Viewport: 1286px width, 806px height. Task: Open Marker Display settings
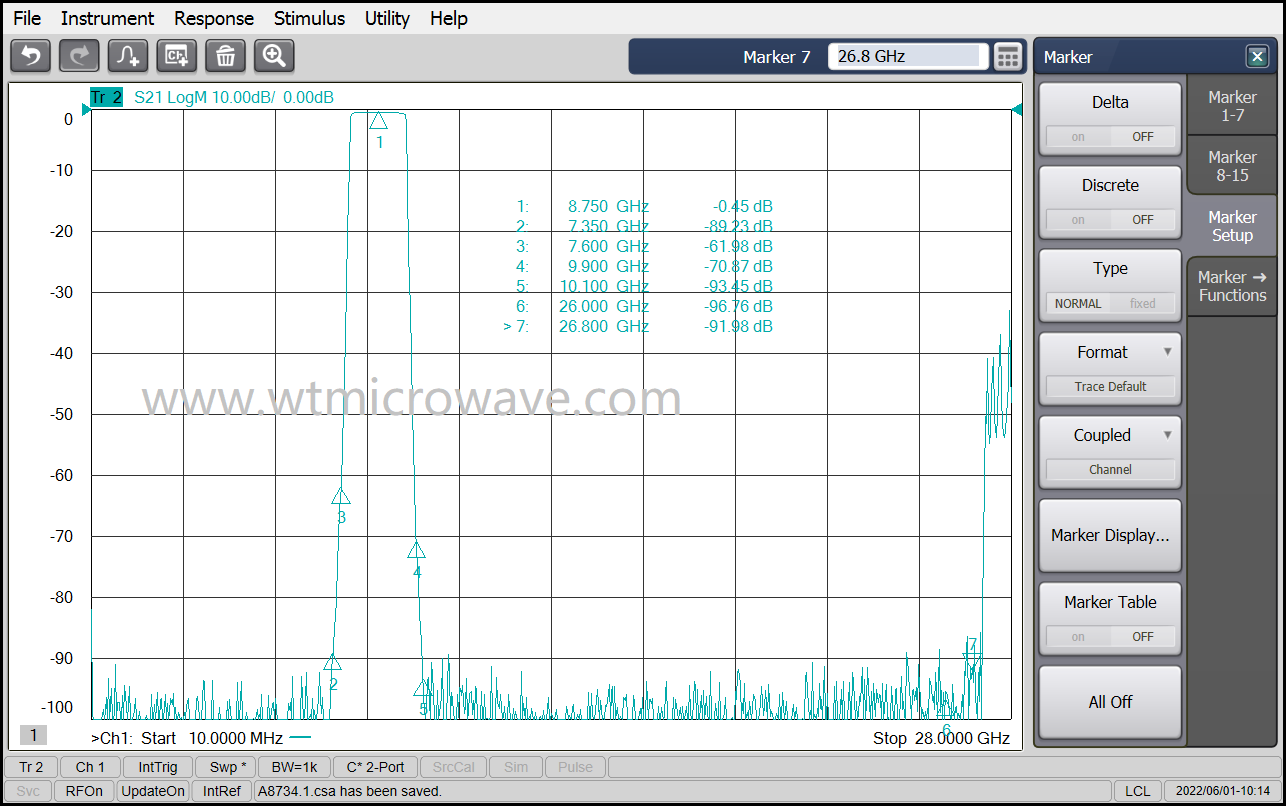[1110, 535]
